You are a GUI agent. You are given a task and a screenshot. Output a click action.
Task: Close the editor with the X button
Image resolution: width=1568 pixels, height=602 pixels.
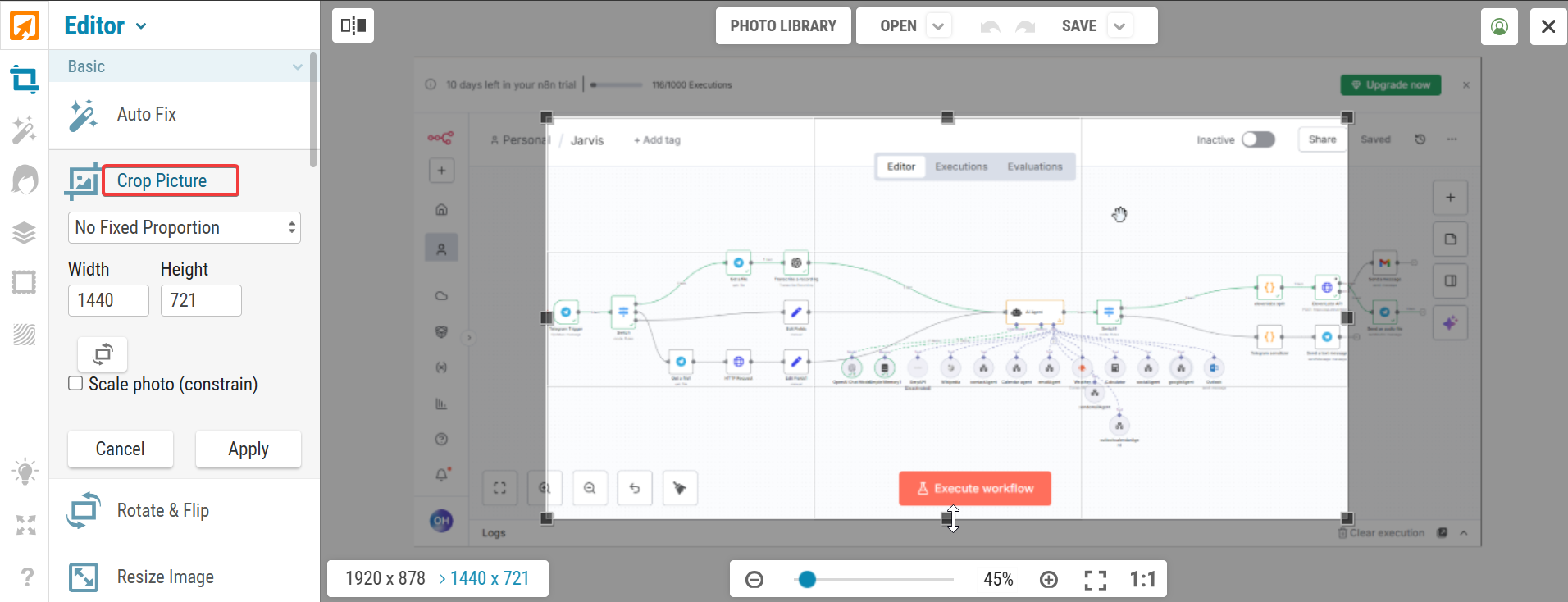click(x=1548, y=26)
